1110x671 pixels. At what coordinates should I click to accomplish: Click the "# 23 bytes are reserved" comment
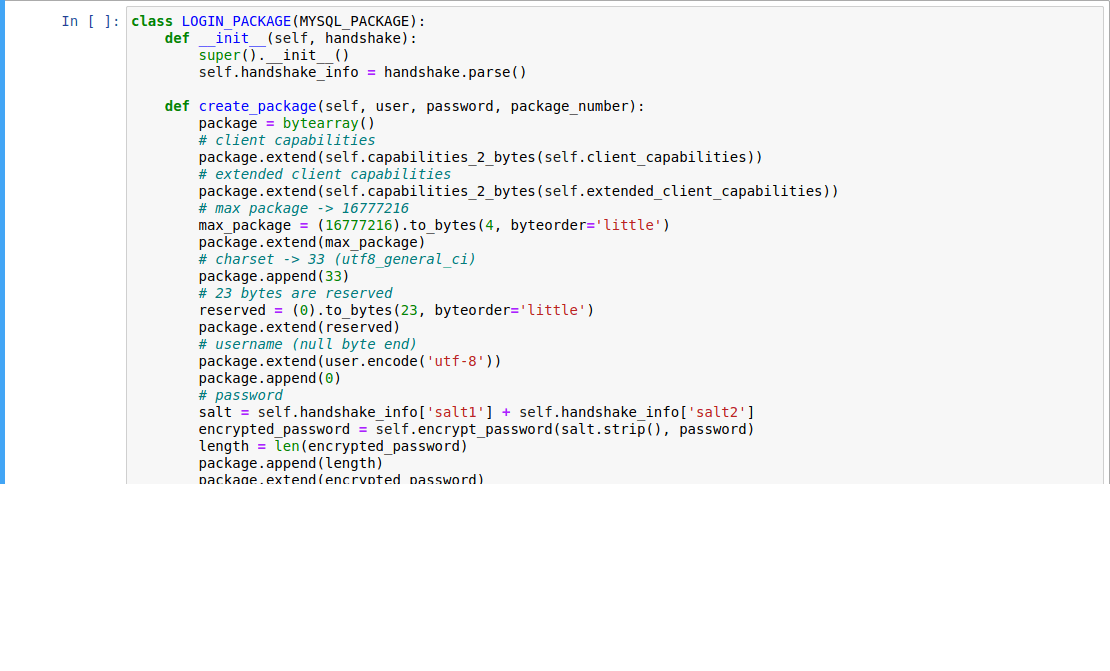click(295, 293)
